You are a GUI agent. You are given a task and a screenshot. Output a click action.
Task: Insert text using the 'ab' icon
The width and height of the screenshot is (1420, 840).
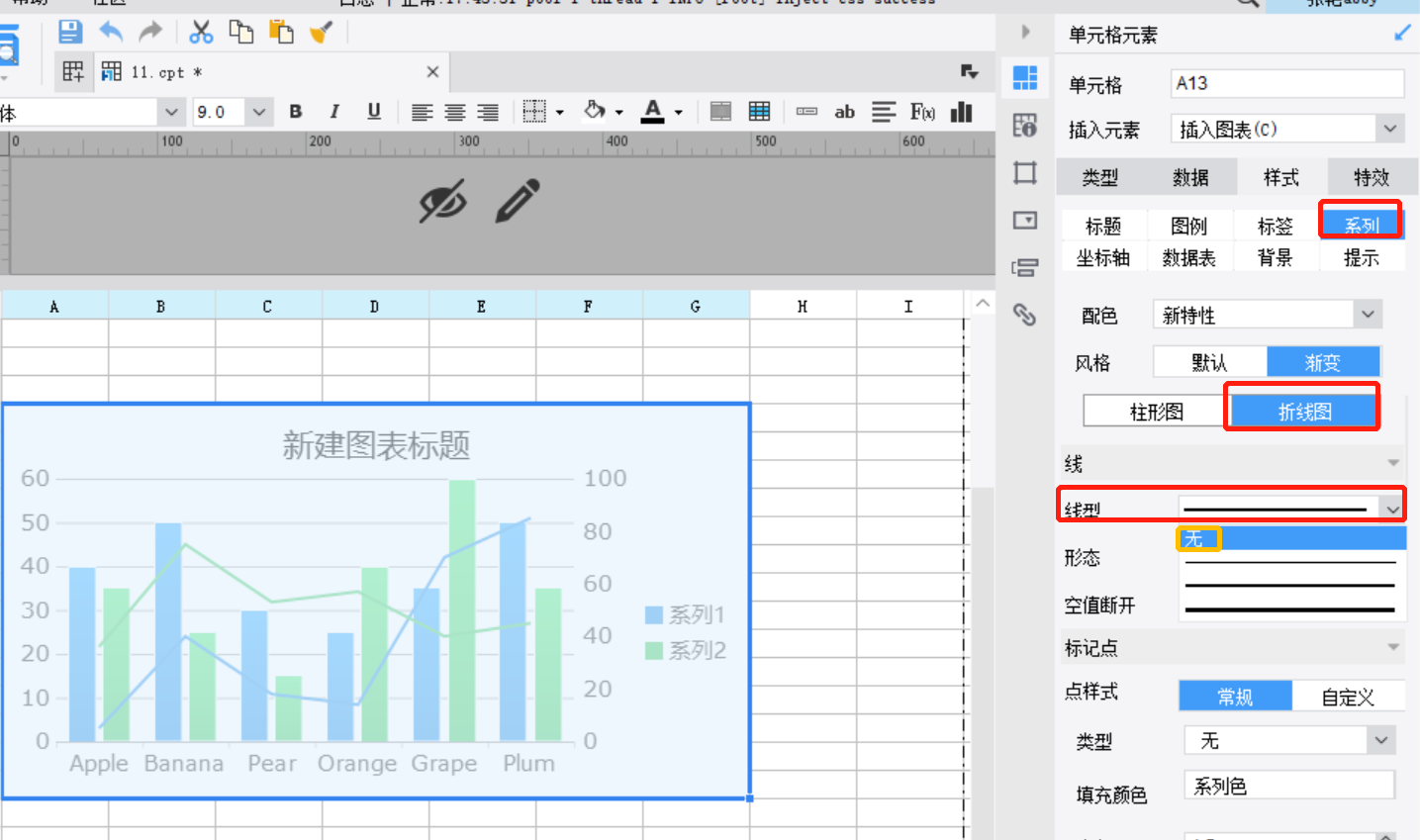844,112
